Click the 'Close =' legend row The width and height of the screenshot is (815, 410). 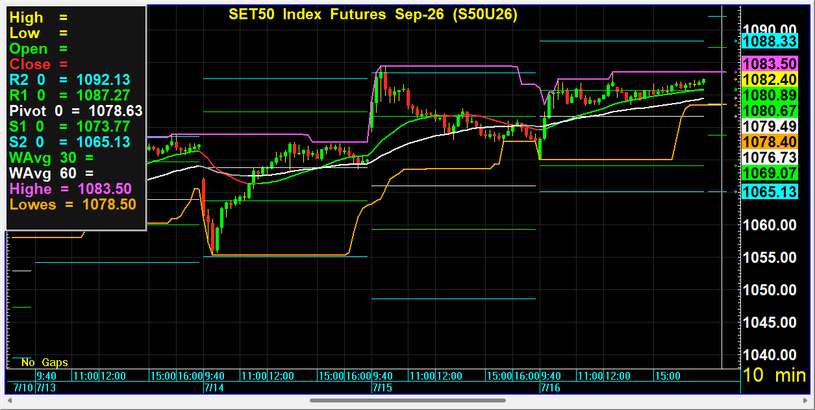[x=38, y=64]
